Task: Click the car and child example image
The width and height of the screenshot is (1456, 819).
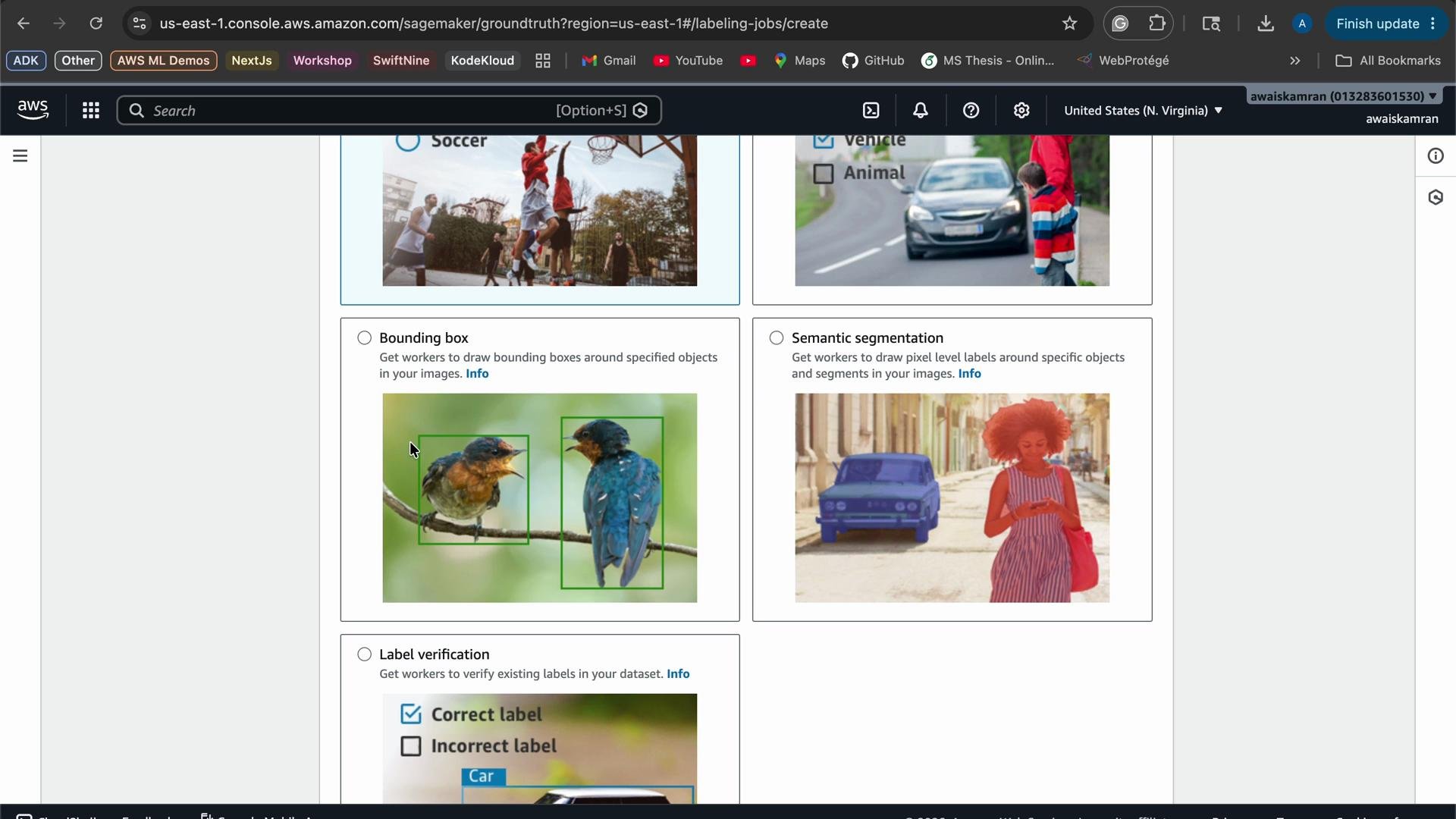Action: [x=952, y=211]
